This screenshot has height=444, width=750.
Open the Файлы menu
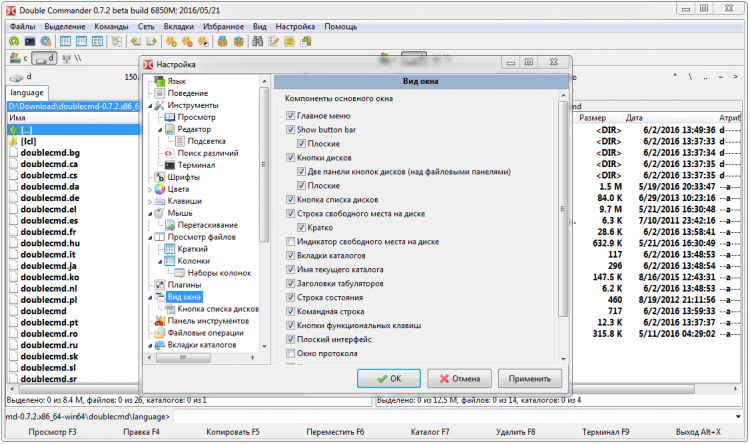pos(22,26)
